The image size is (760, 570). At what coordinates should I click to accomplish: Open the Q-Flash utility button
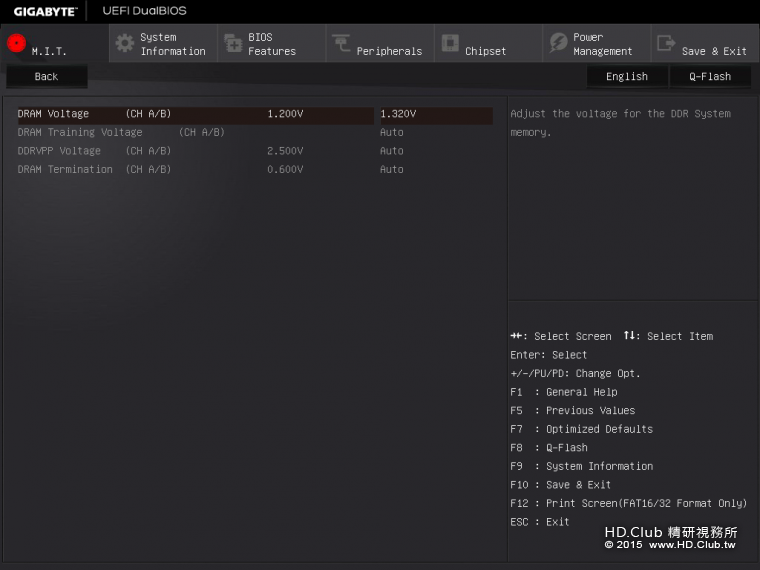(x=709, y=77)
